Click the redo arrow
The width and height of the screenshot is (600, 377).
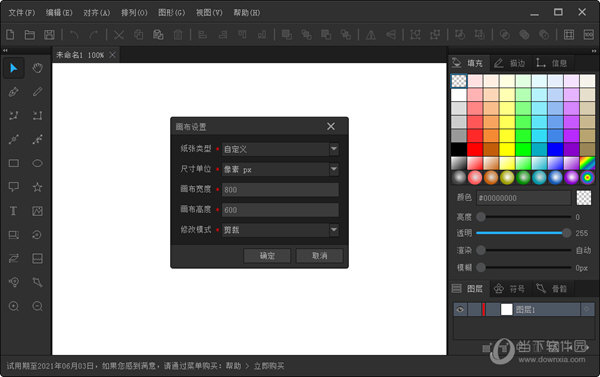93,35
